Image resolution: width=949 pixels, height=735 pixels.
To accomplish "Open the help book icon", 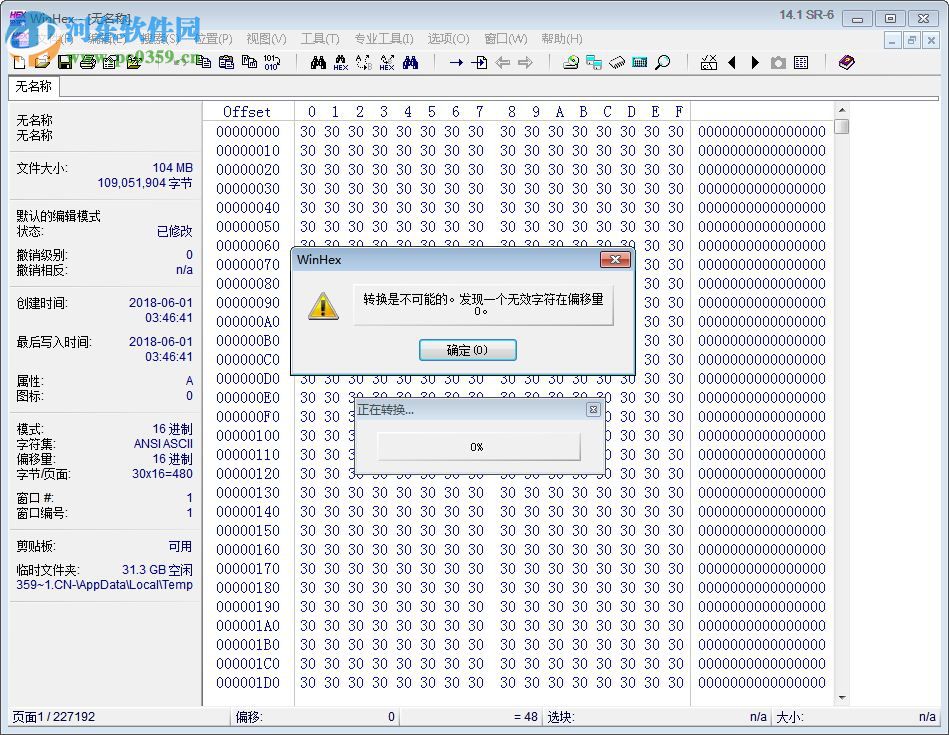I will point(847,62).
